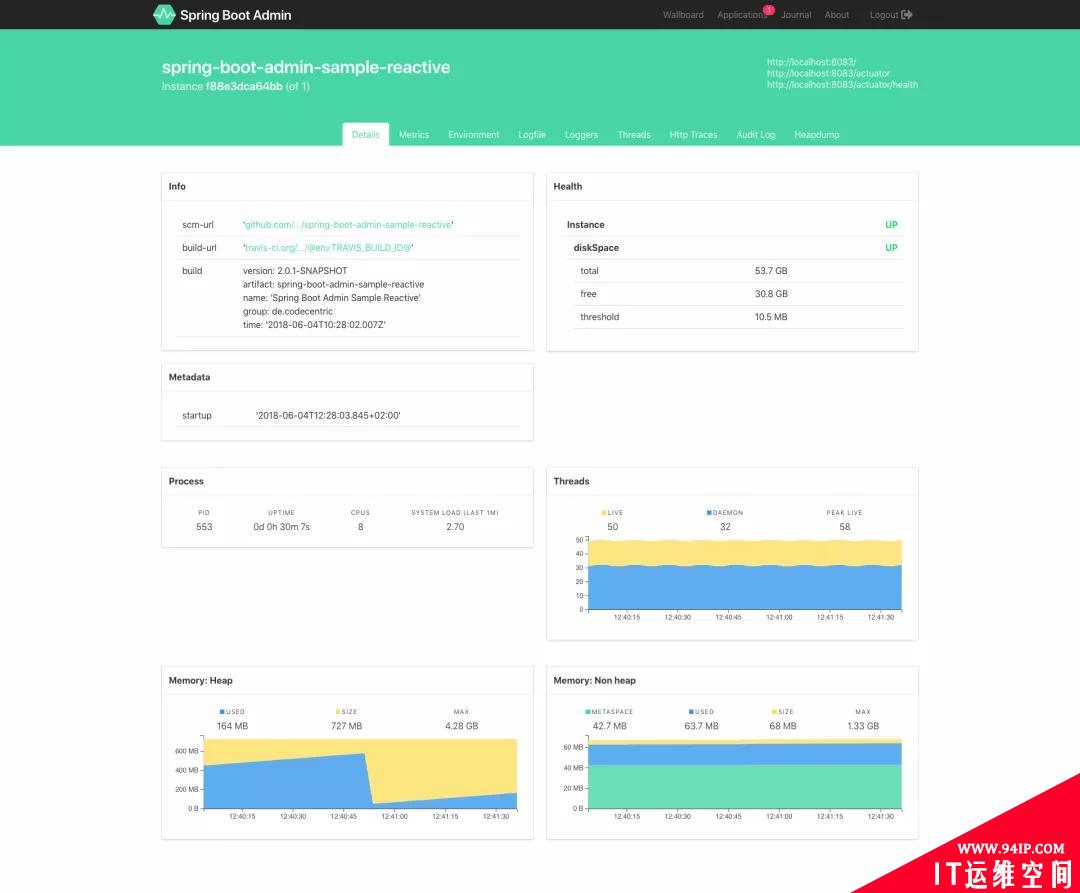Click the Memory: Non heap chart area

pyautogui.click(x=744, y=773)
